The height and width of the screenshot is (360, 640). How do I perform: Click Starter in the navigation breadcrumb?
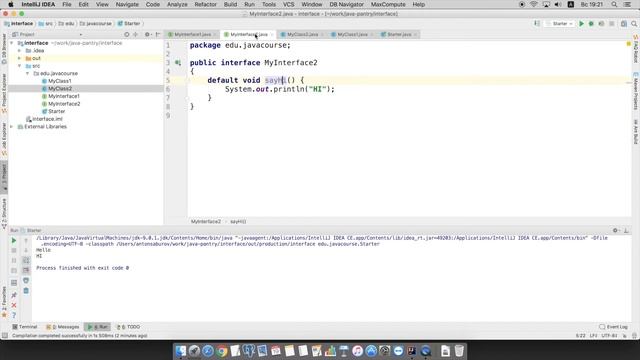click(129, 24)
